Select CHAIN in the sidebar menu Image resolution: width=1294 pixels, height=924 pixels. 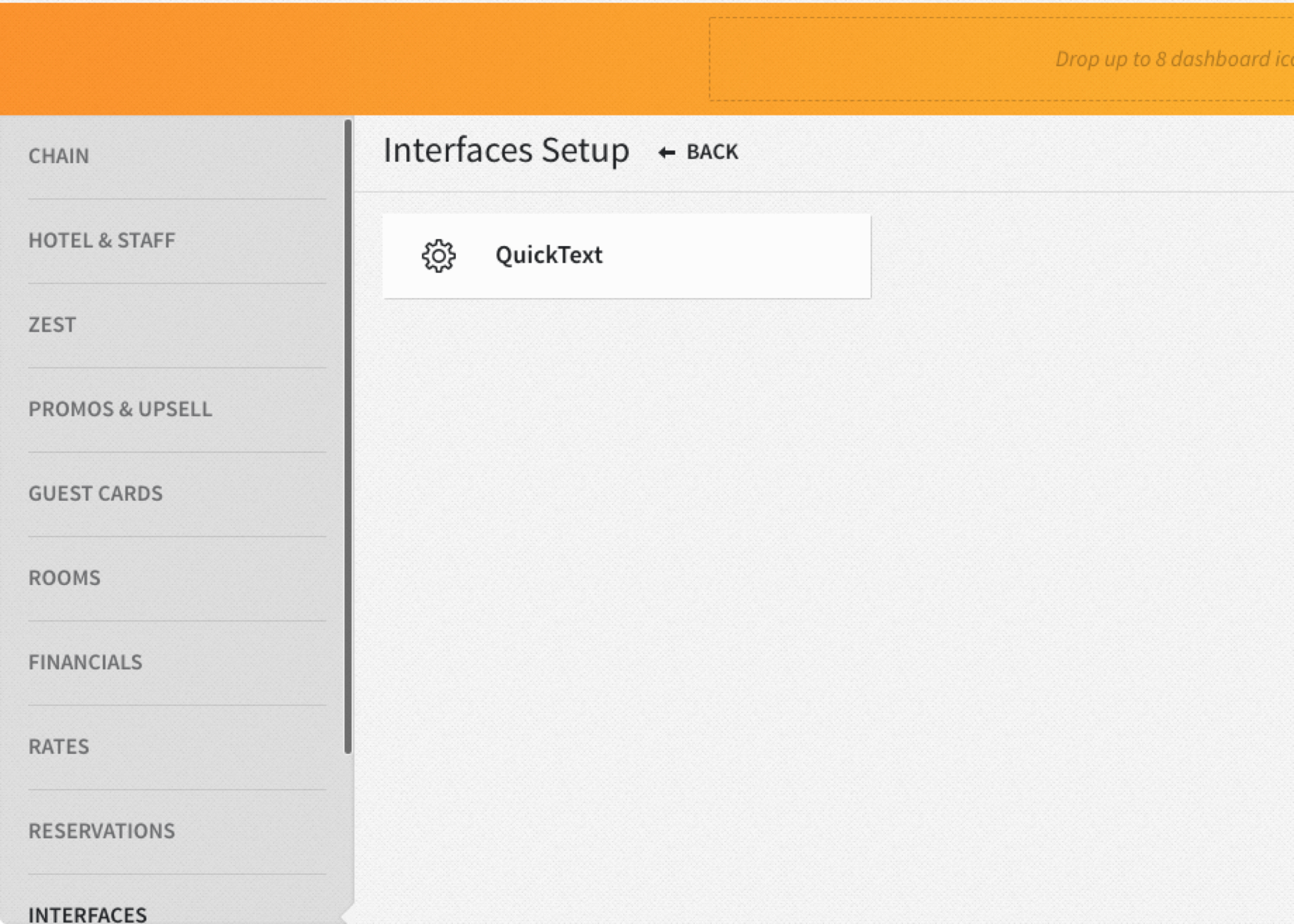[59, 156]
